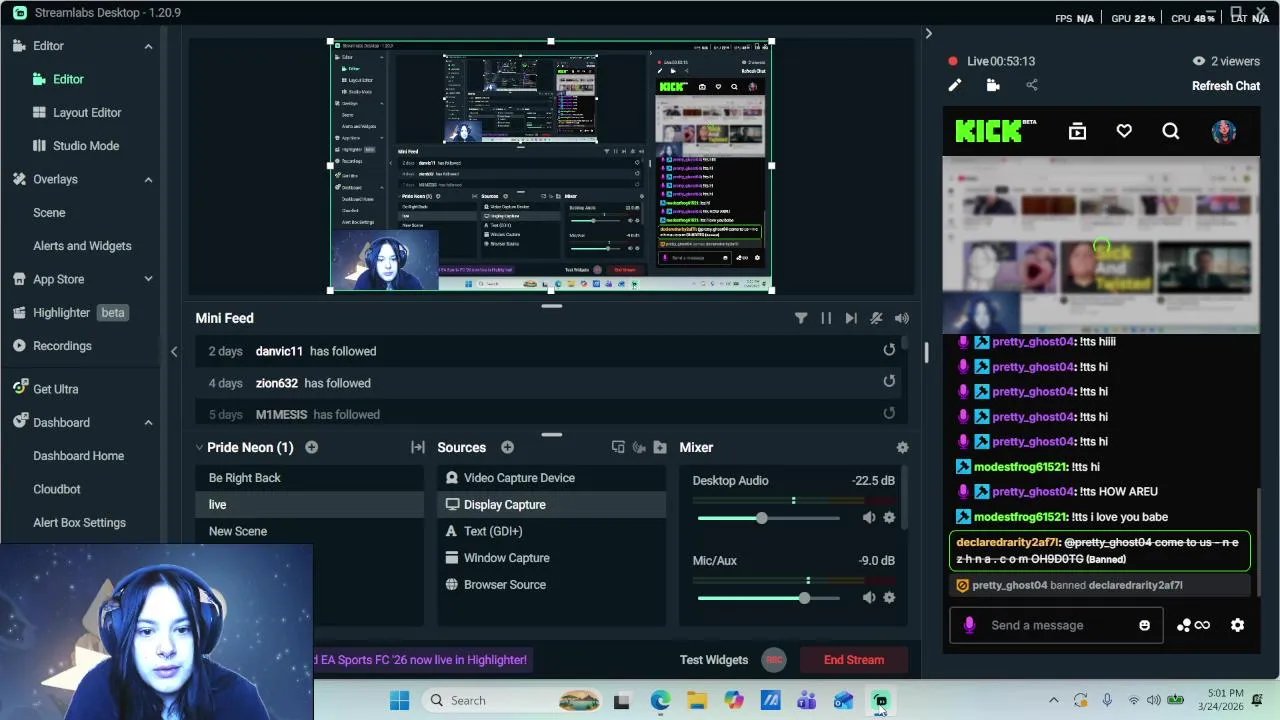
Task: Open Get Ultra
Action: [55, 388]
